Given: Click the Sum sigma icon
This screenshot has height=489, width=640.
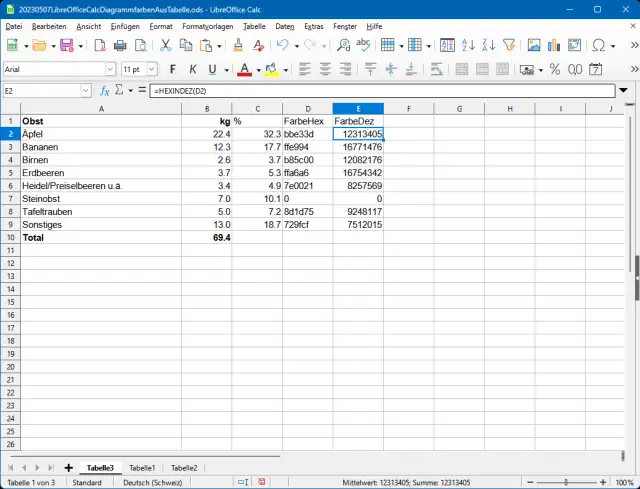Looking at the screenshot, I should click(118, 90).
